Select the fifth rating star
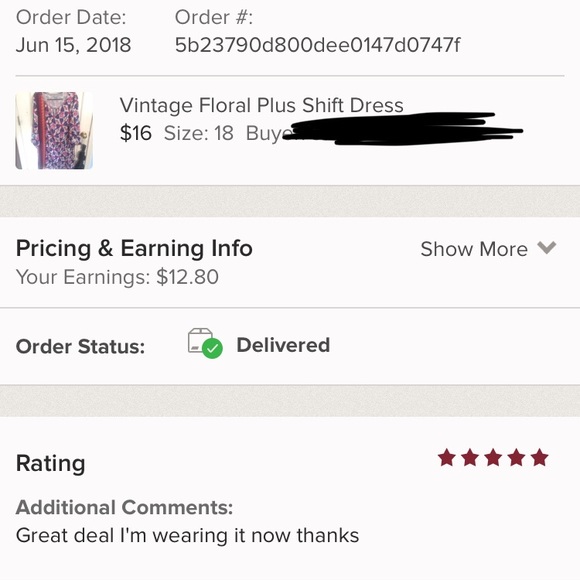580x580 pixels. (x=540, y=458)
